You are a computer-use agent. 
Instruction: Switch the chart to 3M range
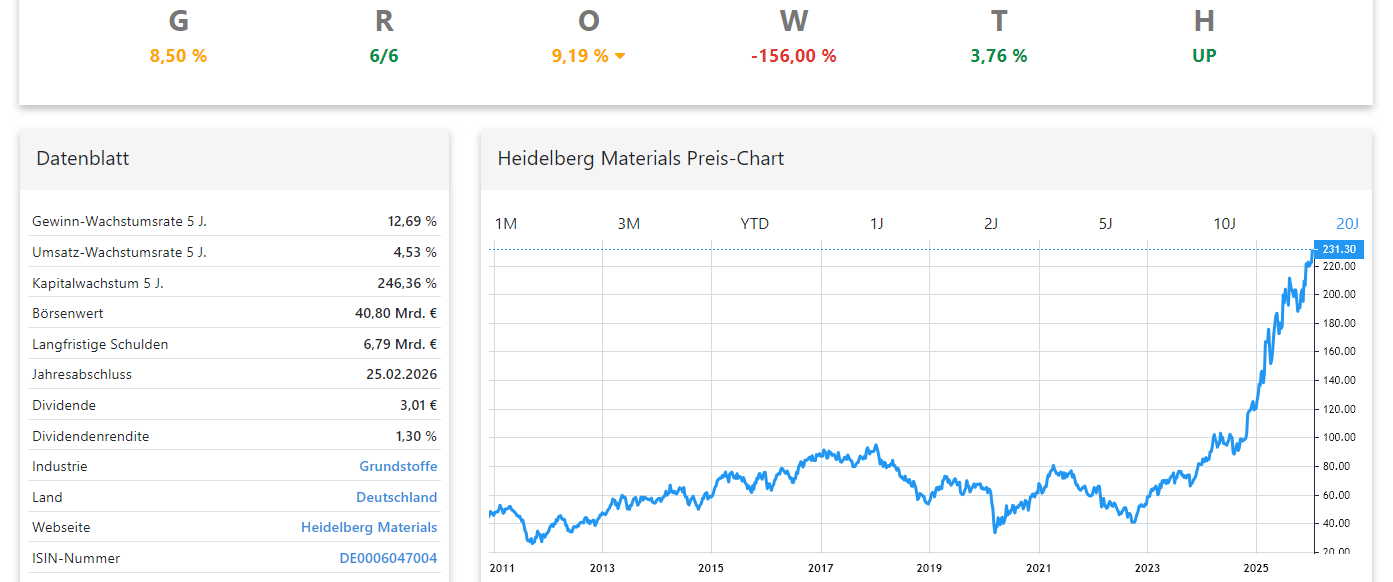pyautogui.click(x=628, y=223)
